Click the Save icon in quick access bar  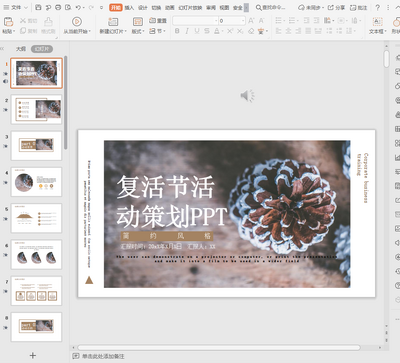38,7
